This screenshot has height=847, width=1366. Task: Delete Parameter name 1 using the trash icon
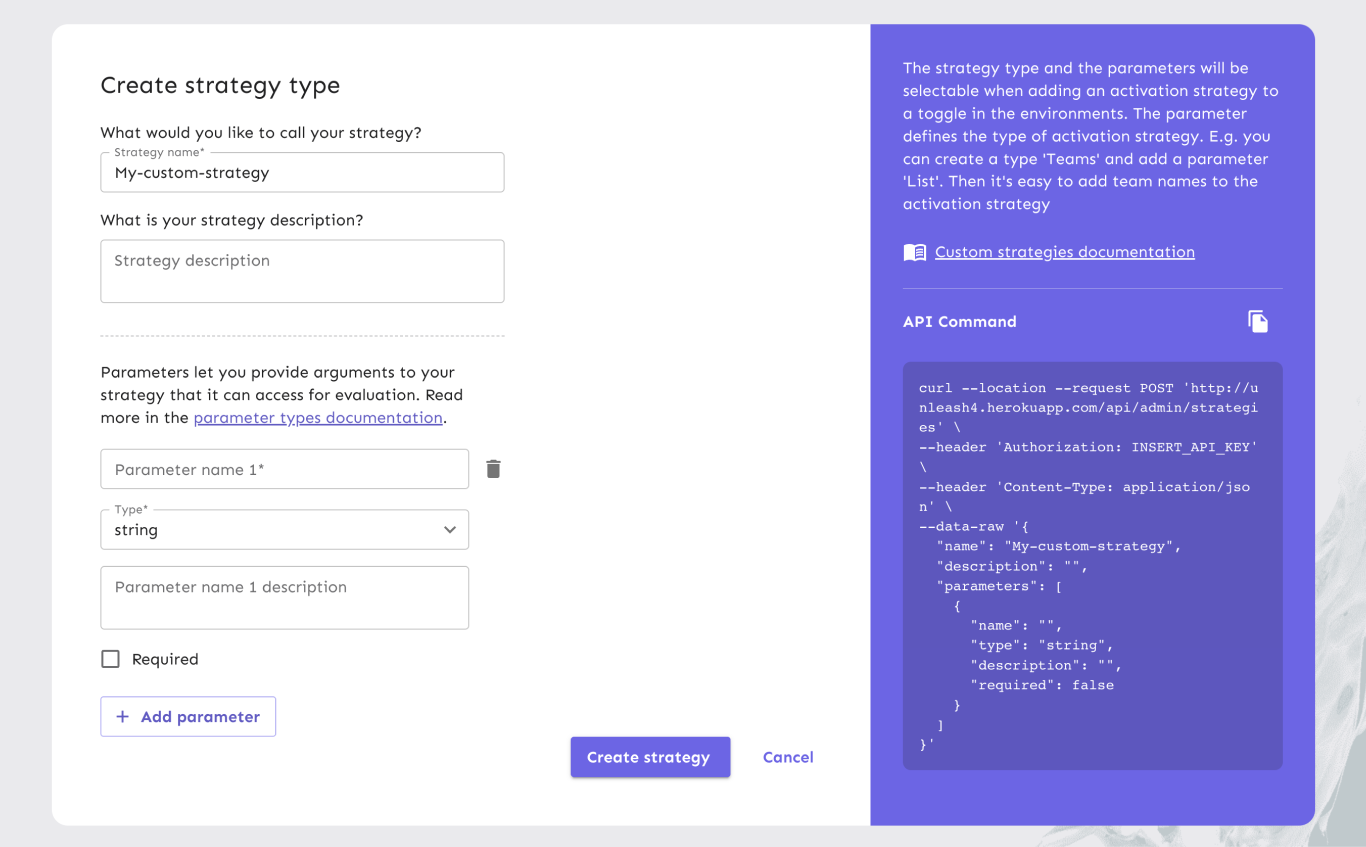[x=493, y=468]
